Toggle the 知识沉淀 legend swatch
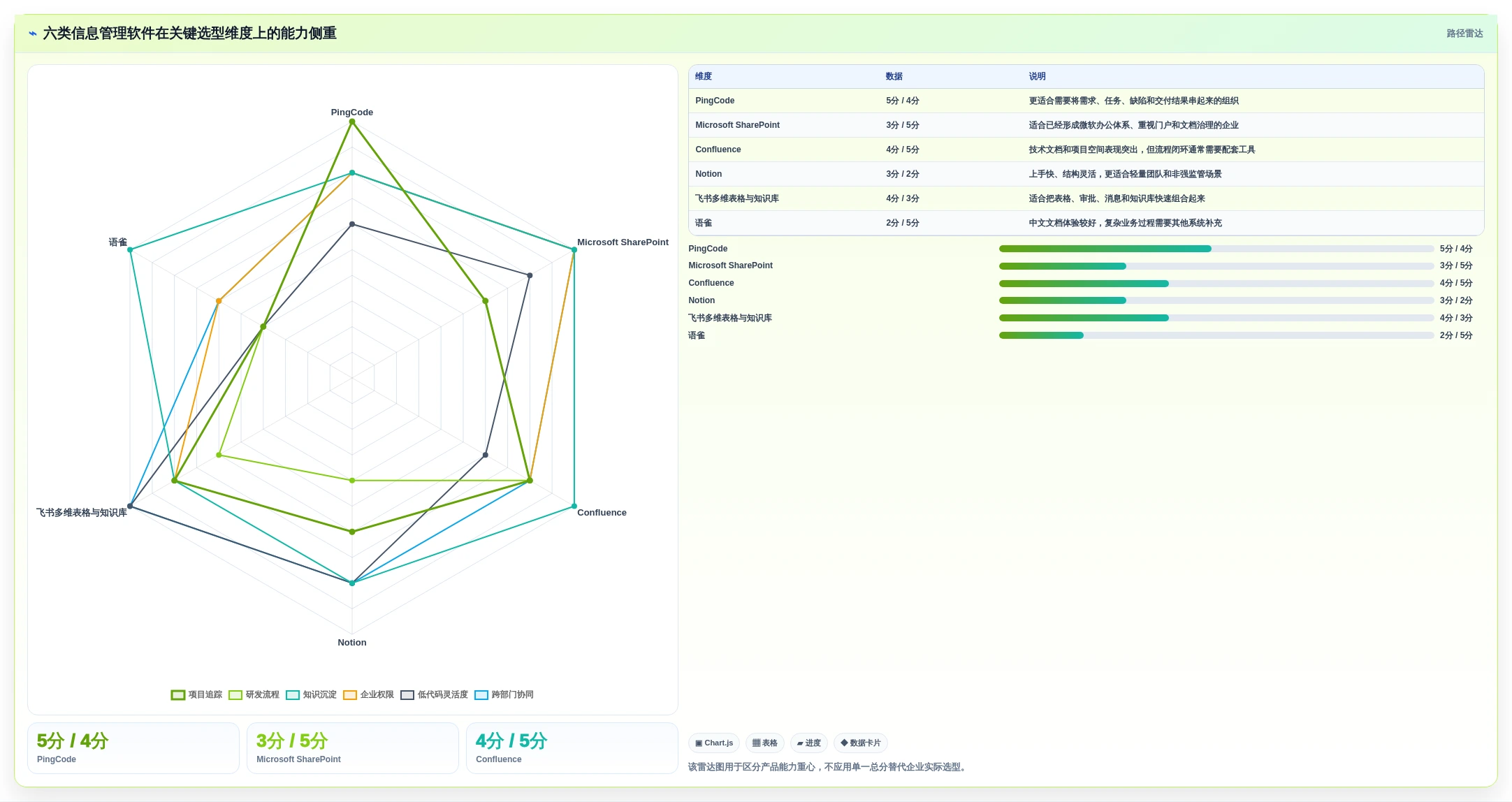The image size is (1512, 802). pyautogui.click(x=293, y=695)
